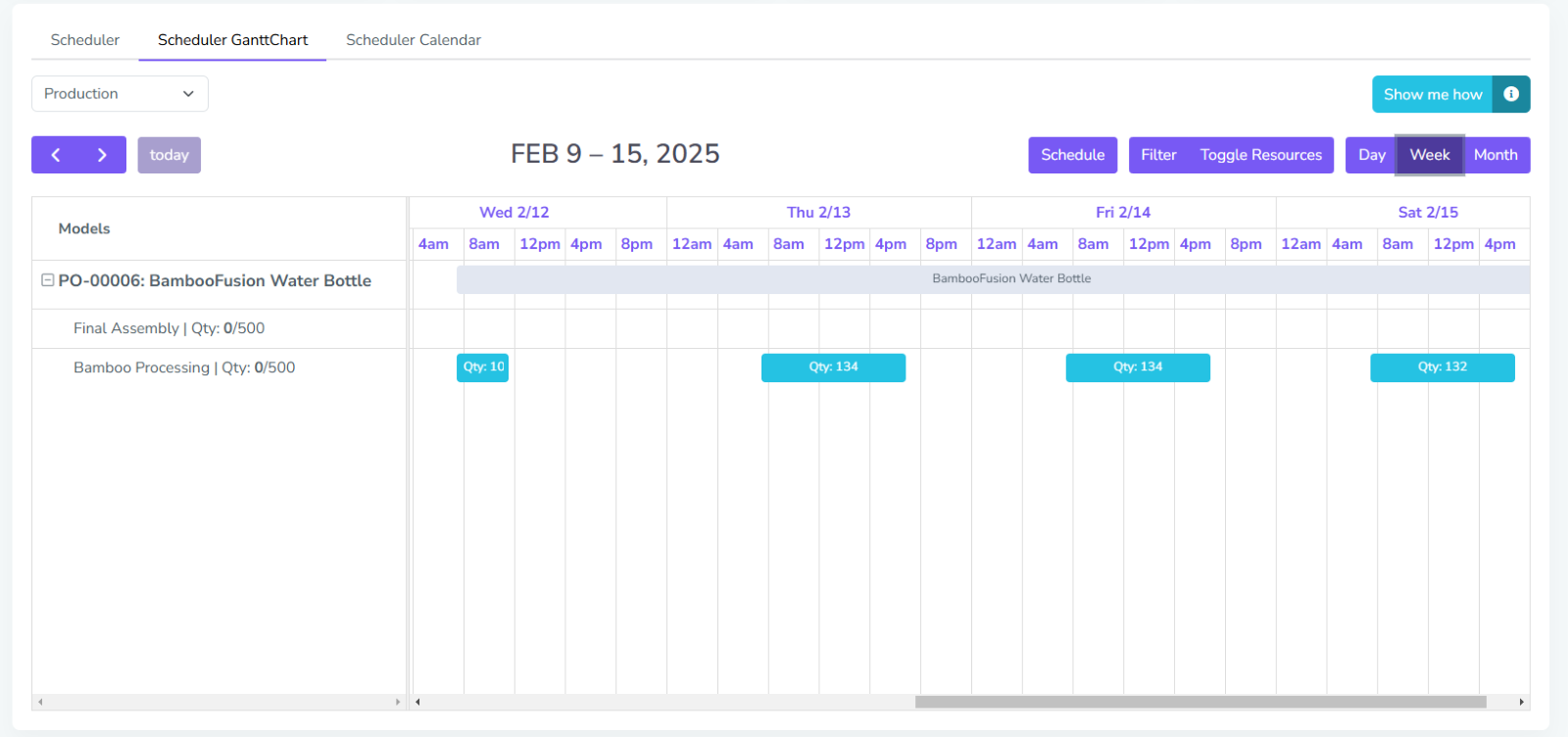Open the Production dropdown
The image size is (1568, 737).
(120, 94)
